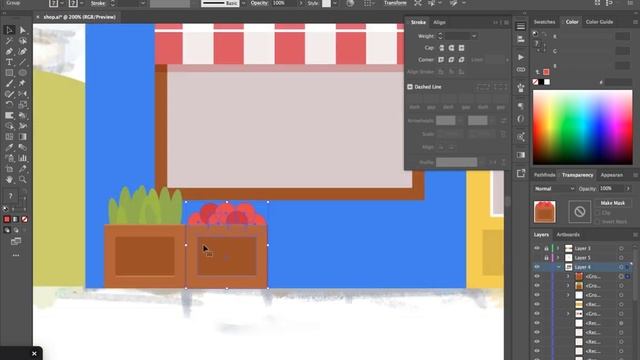Image resolution: width=640 pixels, height=360 pixels.
Task: Click the white swatch in Color panel
Action: pos(547,82)
